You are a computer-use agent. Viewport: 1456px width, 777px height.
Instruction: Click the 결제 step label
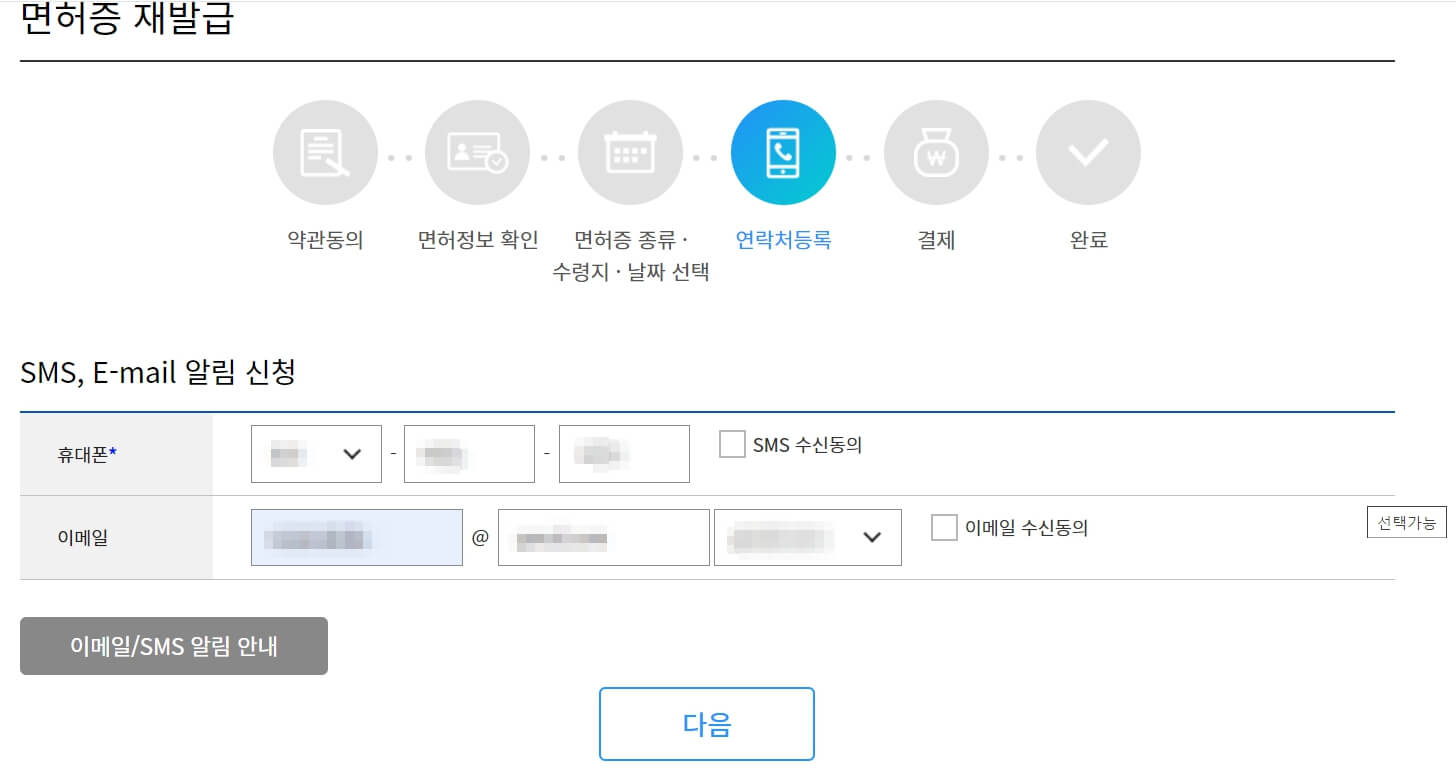coord(936,240)
